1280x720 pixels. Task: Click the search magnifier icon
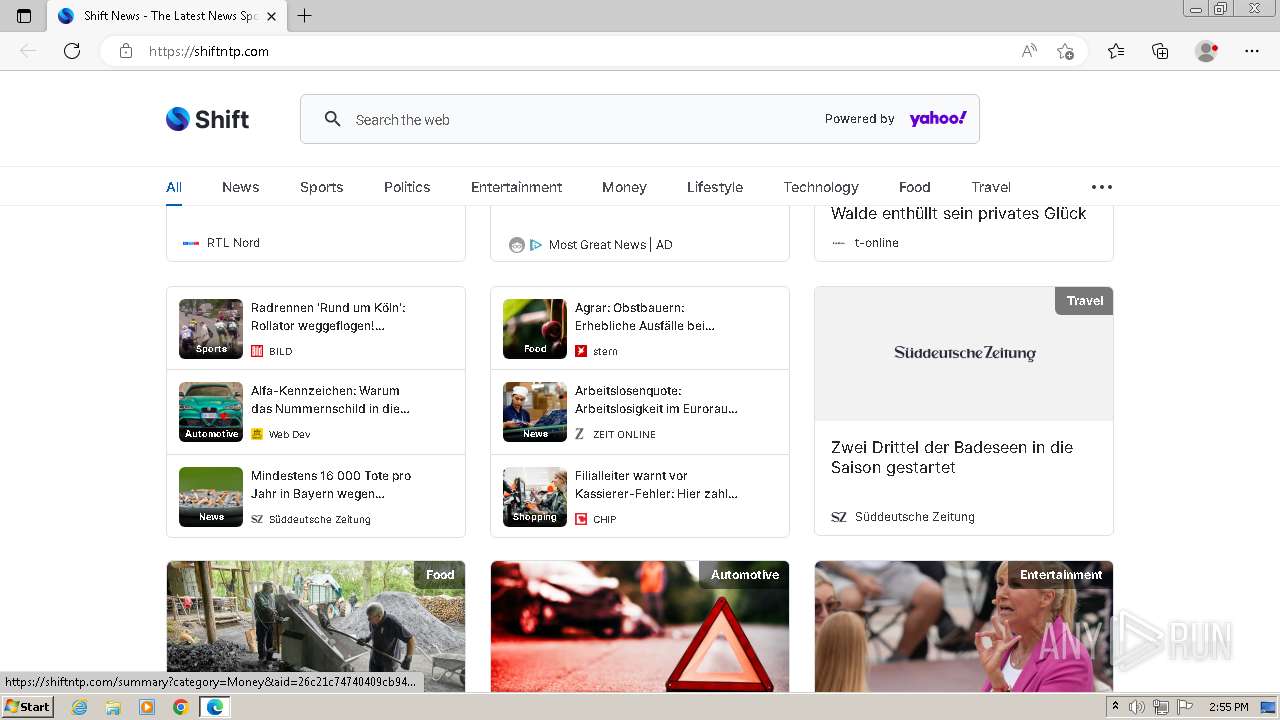click(x=333, y=119)
